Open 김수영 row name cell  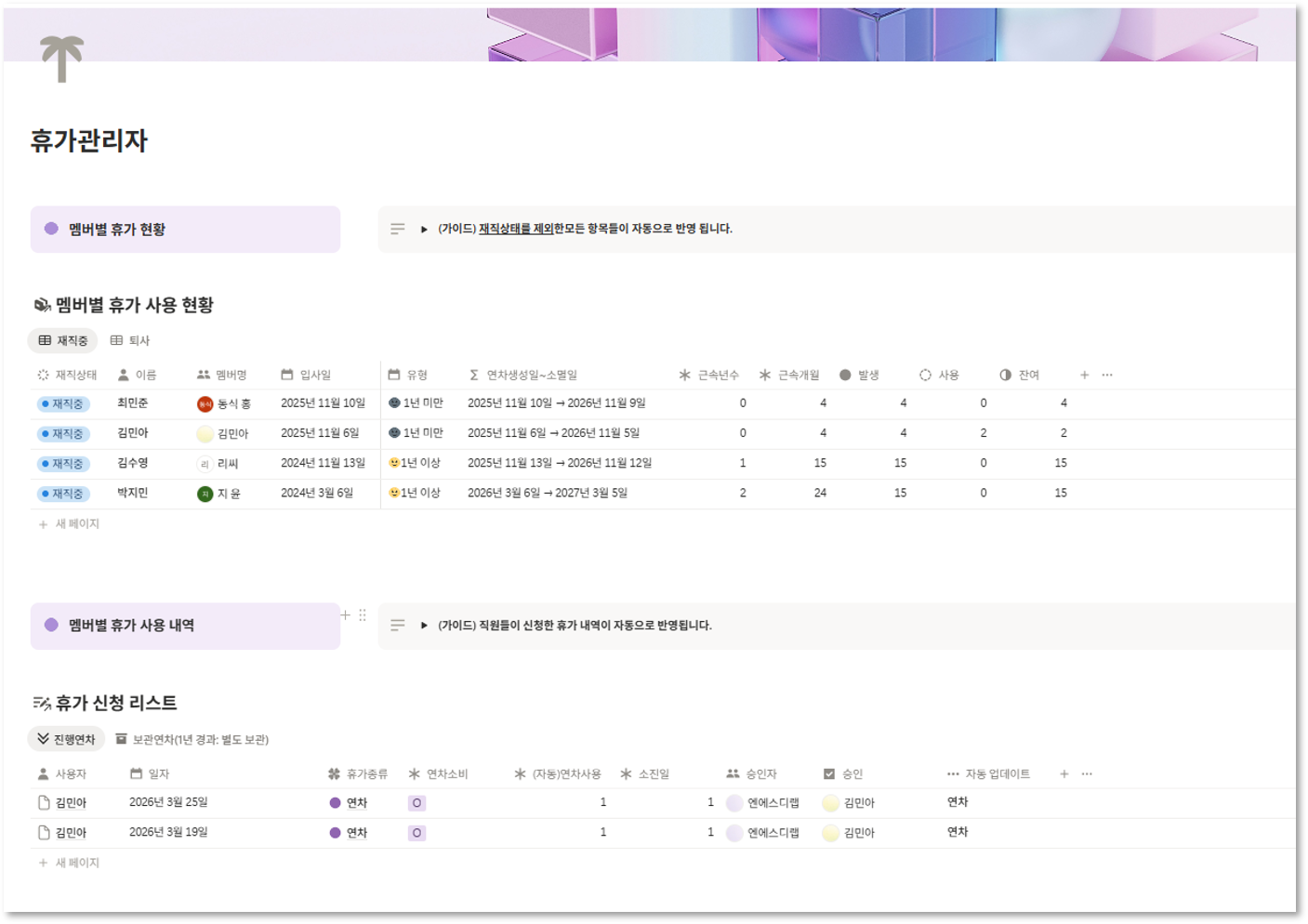(132, 463)
